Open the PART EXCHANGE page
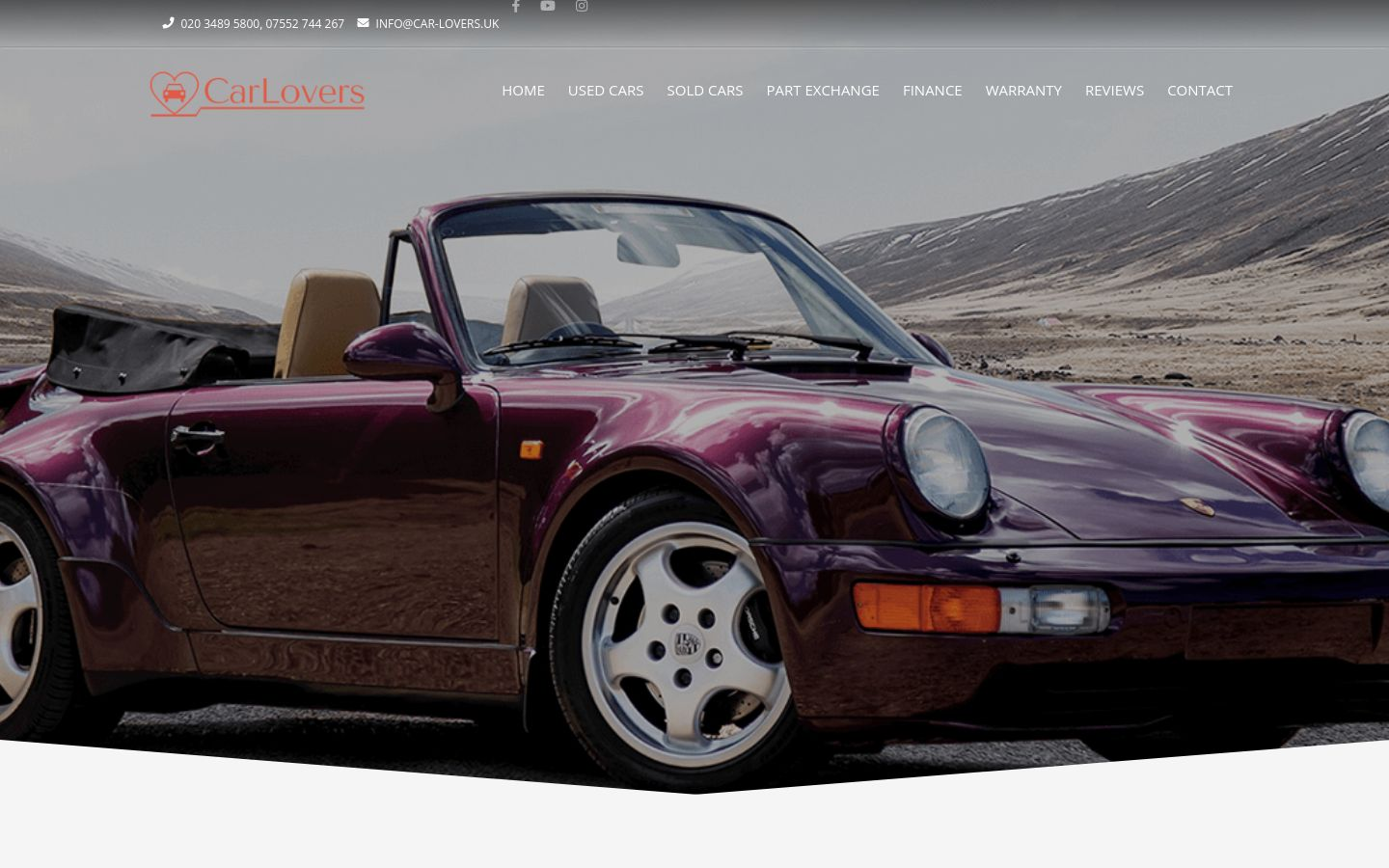This screenshot has width=1389, height=868. coord(823,90)
